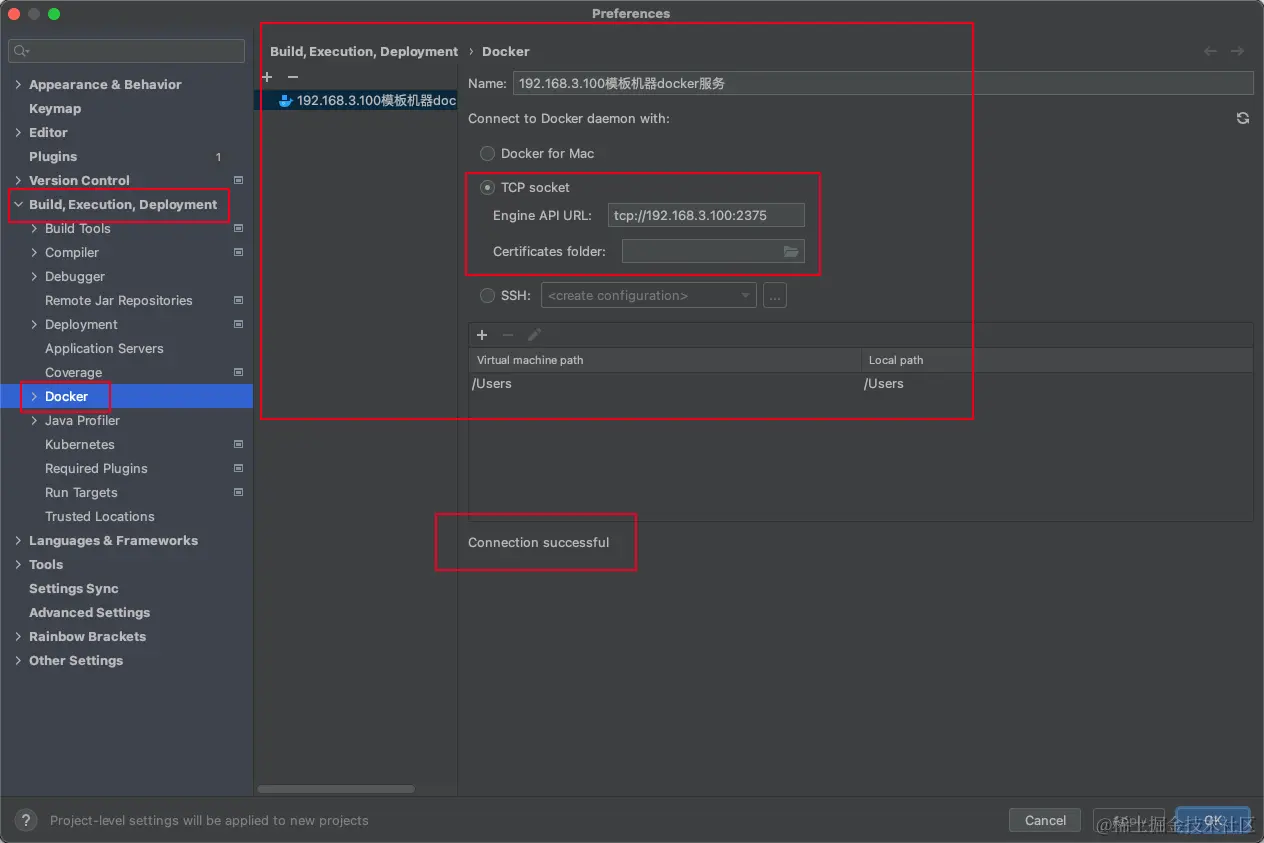1264x843 pixels.
Task: Add a new Docker configuration with plus icon
Action: click(x=267, y=77)
